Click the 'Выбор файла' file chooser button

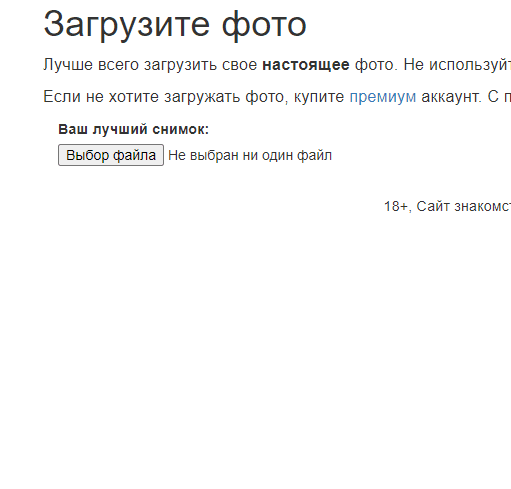pos(111,155)
